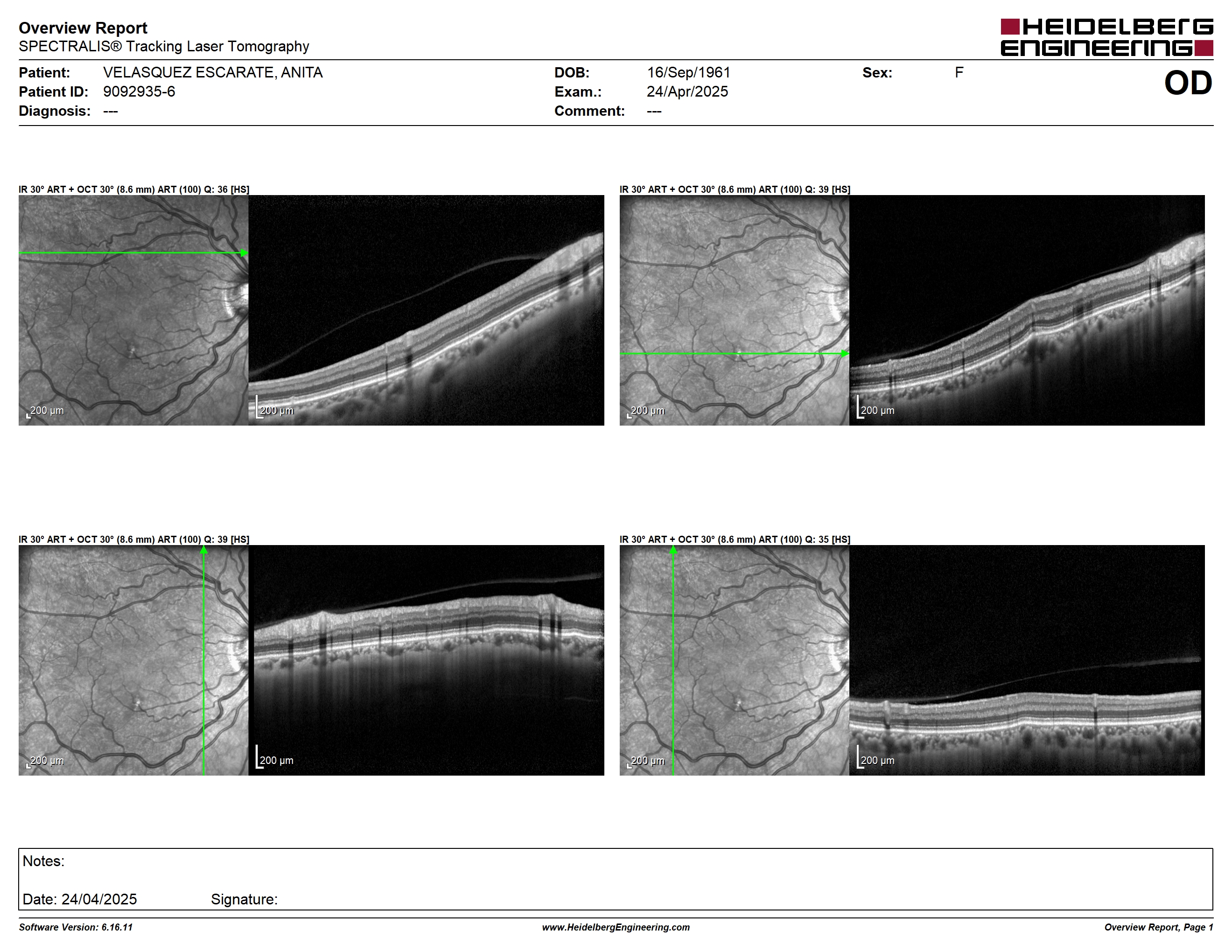Click 200 µm scale label on Q: 36 fundus image
Screen dimensions: 1232x952
pos(46,411)
